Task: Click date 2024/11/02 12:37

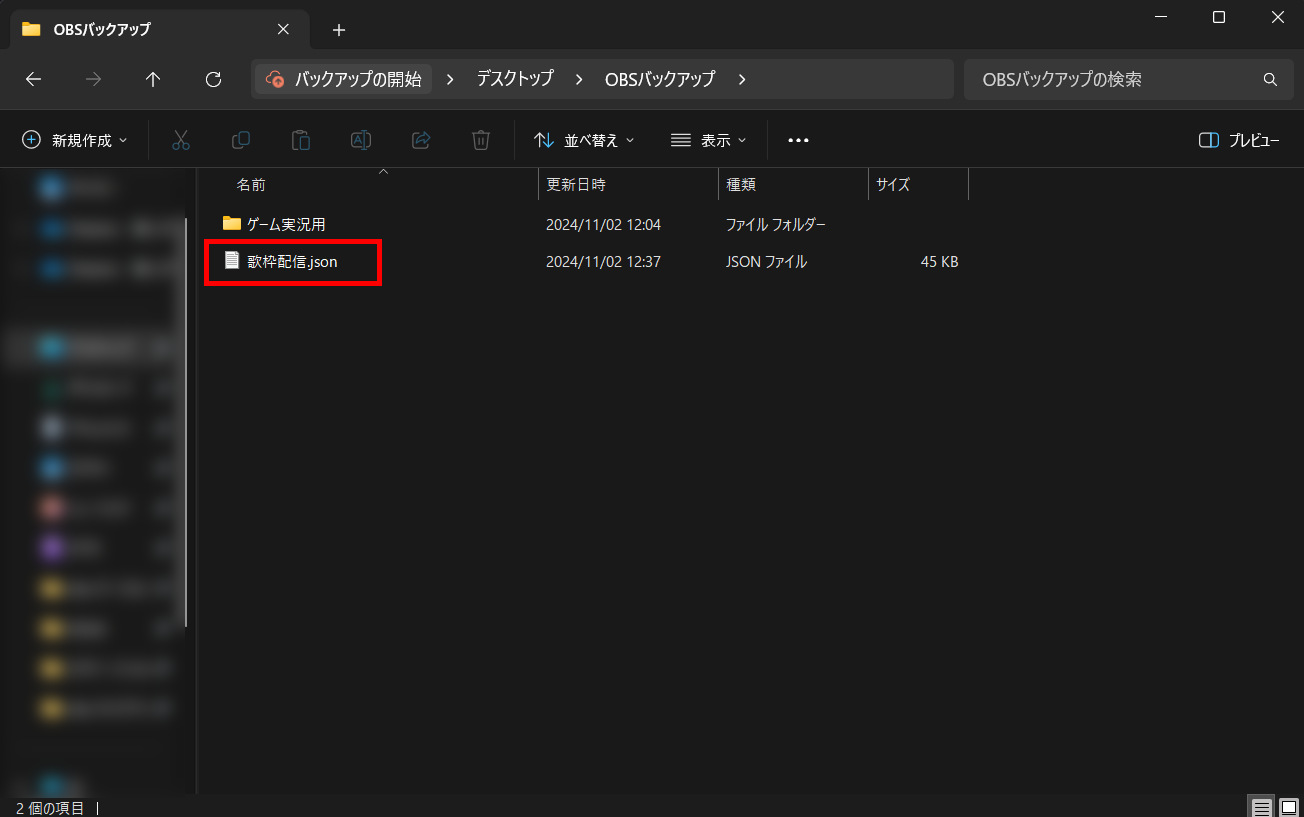Action: click(x=603, y=262)
